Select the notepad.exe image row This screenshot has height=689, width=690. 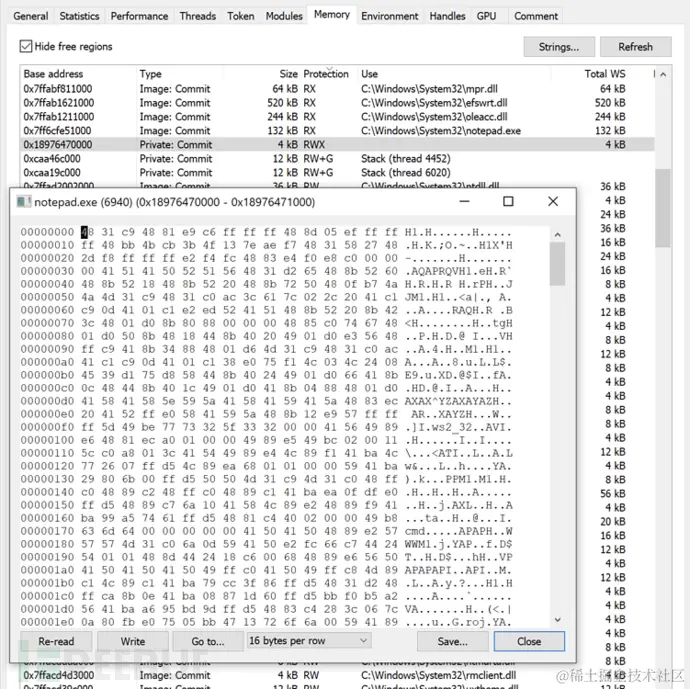click(337, 131)
